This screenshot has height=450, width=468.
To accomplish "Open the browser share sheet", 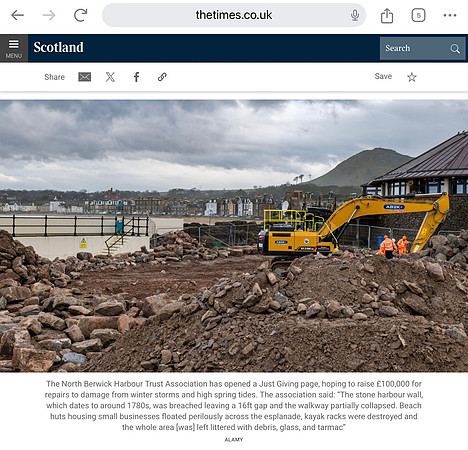I will (x=387, y=15).
